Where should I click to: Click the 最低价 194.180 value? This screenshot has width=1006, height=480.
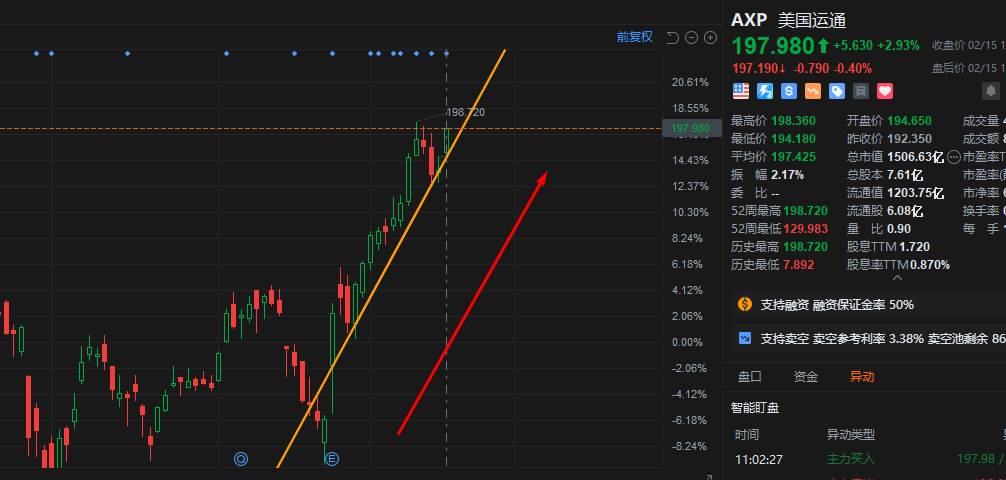(x=794, y=139)
